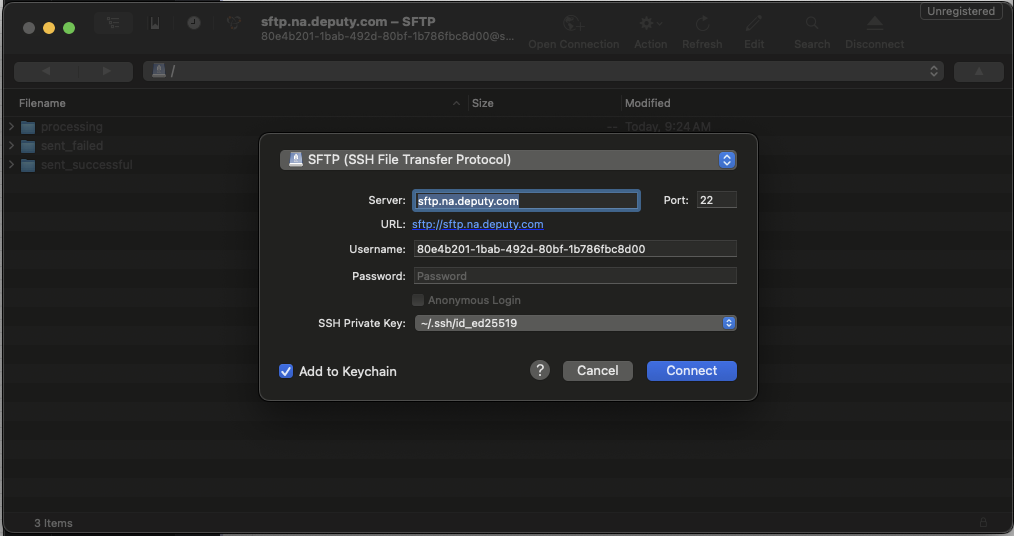Click the help question mark button
The image size is (1014, 536).
(539, 370)
